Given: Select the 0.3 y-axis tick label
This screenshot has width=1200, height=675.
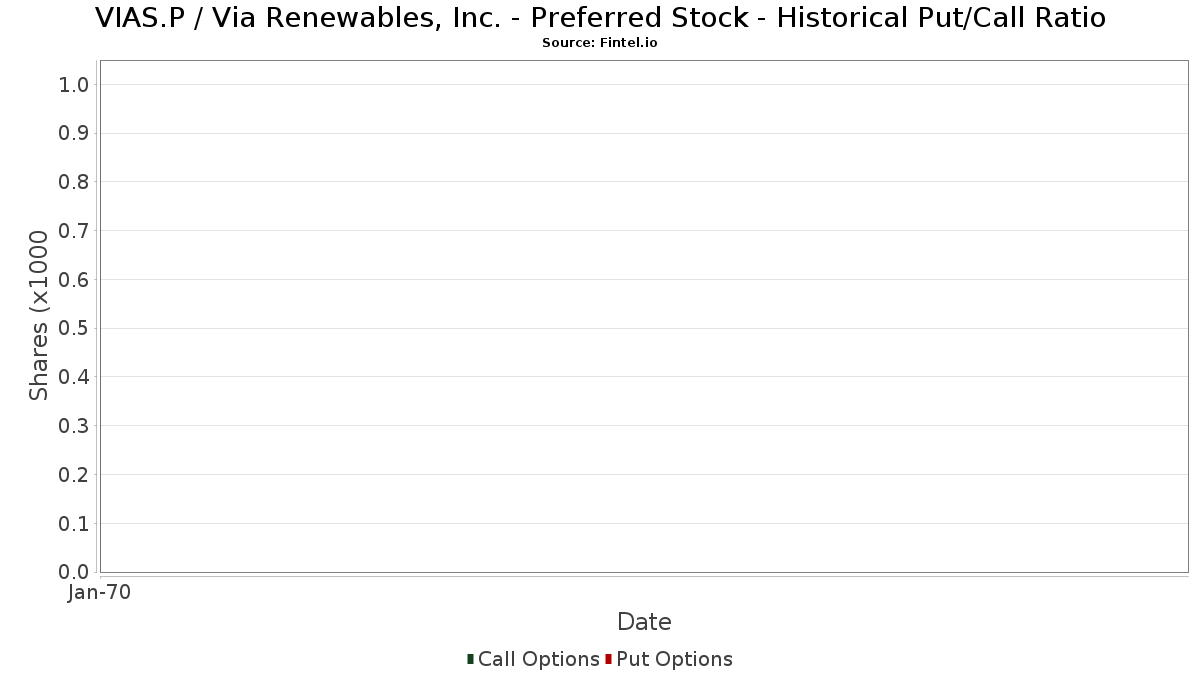Looking at the screenshot, I should pyautogui.click(x=75, y=426).
